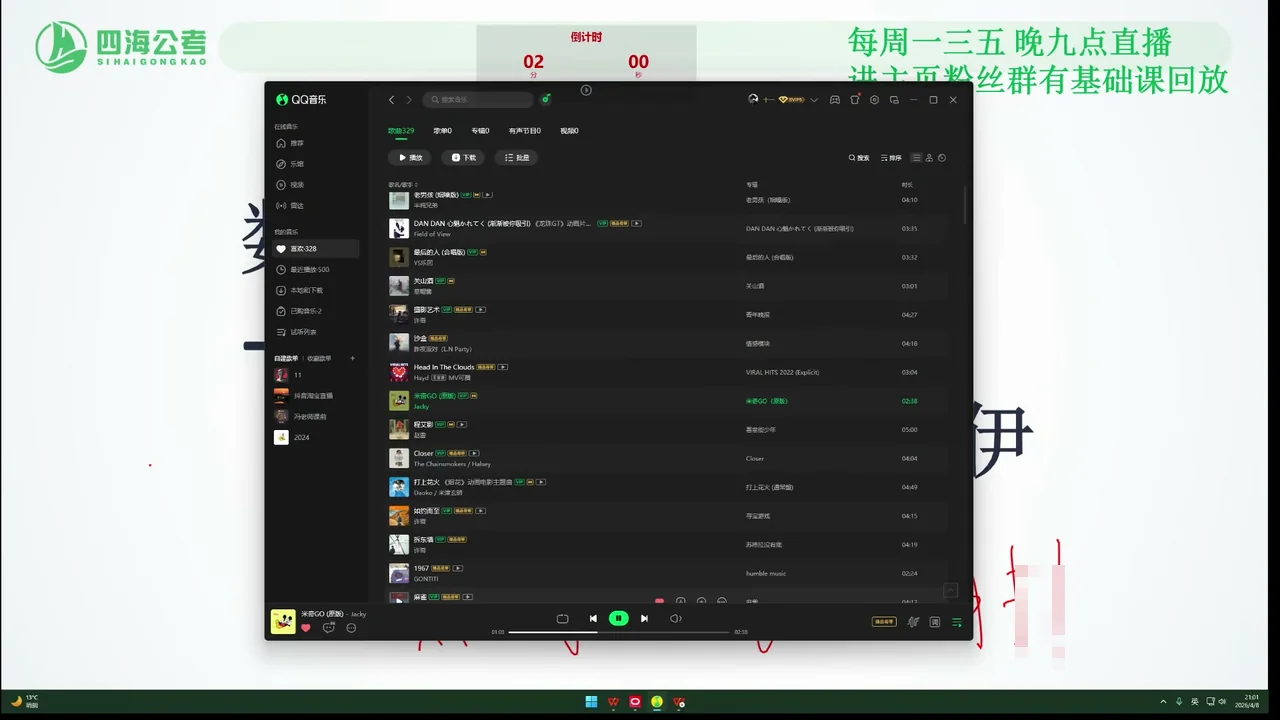Image resolution: width=1280 pixels, height=720 pixels.
Task: Open the sound quality badge in player bar
Action: 884,621
